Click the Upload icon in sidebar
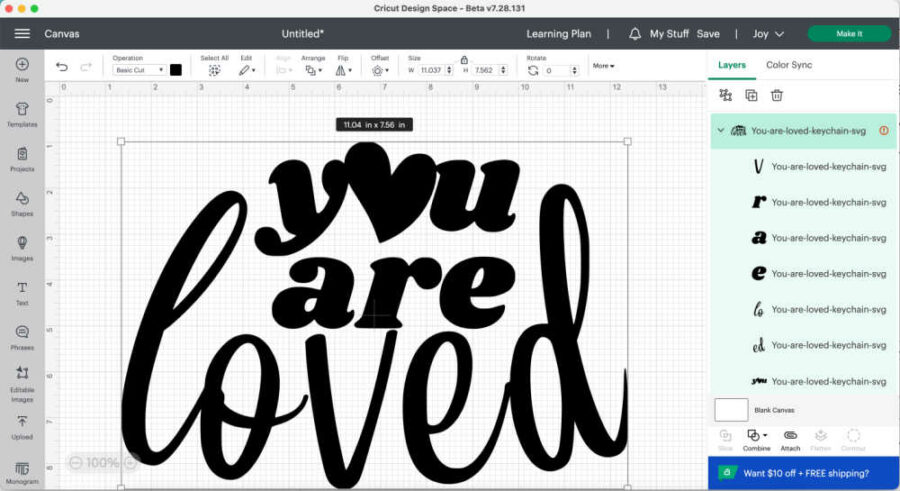 click(x=22, y=426)
